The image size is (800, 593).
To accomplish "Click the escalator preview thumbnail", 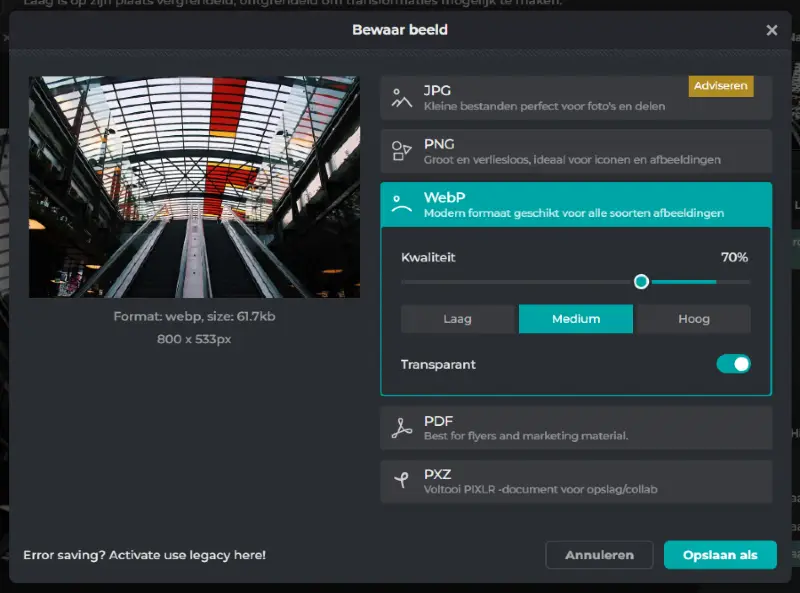I will (194, 187).
